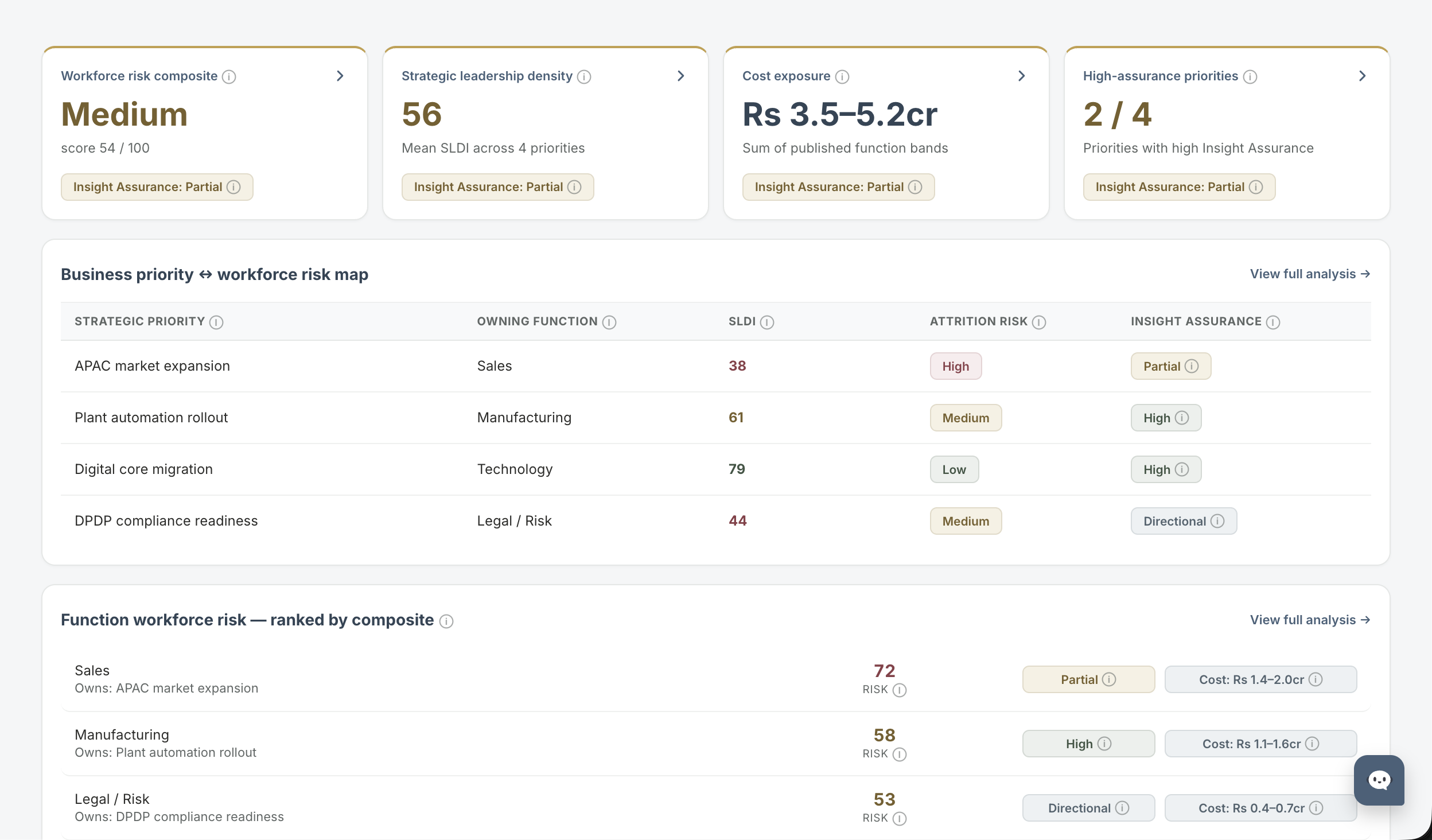1432x840 pixels.
Task: Click SLDI value 38
Action: click(x=737, y=366)
